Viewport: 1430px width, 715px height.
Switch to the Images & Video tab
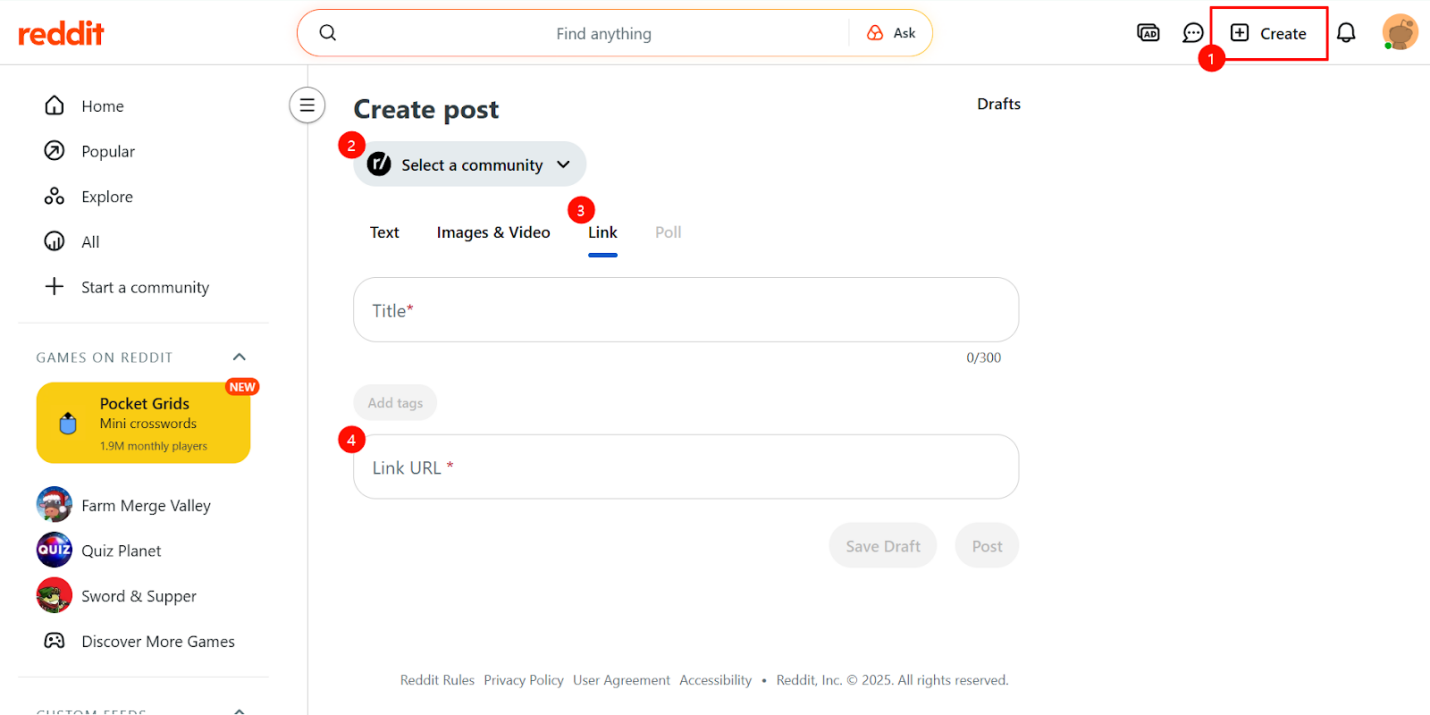(493, 232)
